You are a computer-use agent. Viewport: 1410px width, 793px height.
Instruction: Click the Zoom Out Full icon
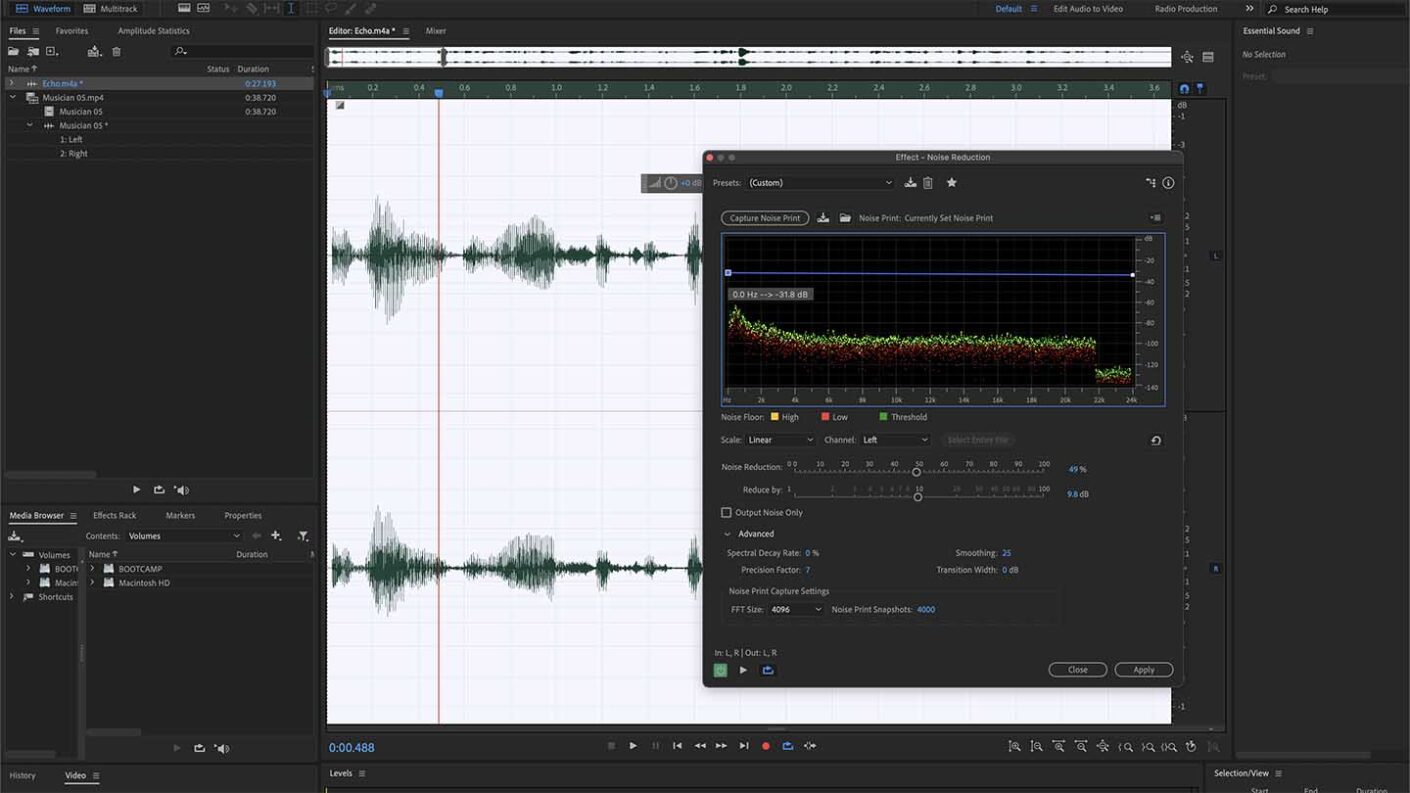1103,746
